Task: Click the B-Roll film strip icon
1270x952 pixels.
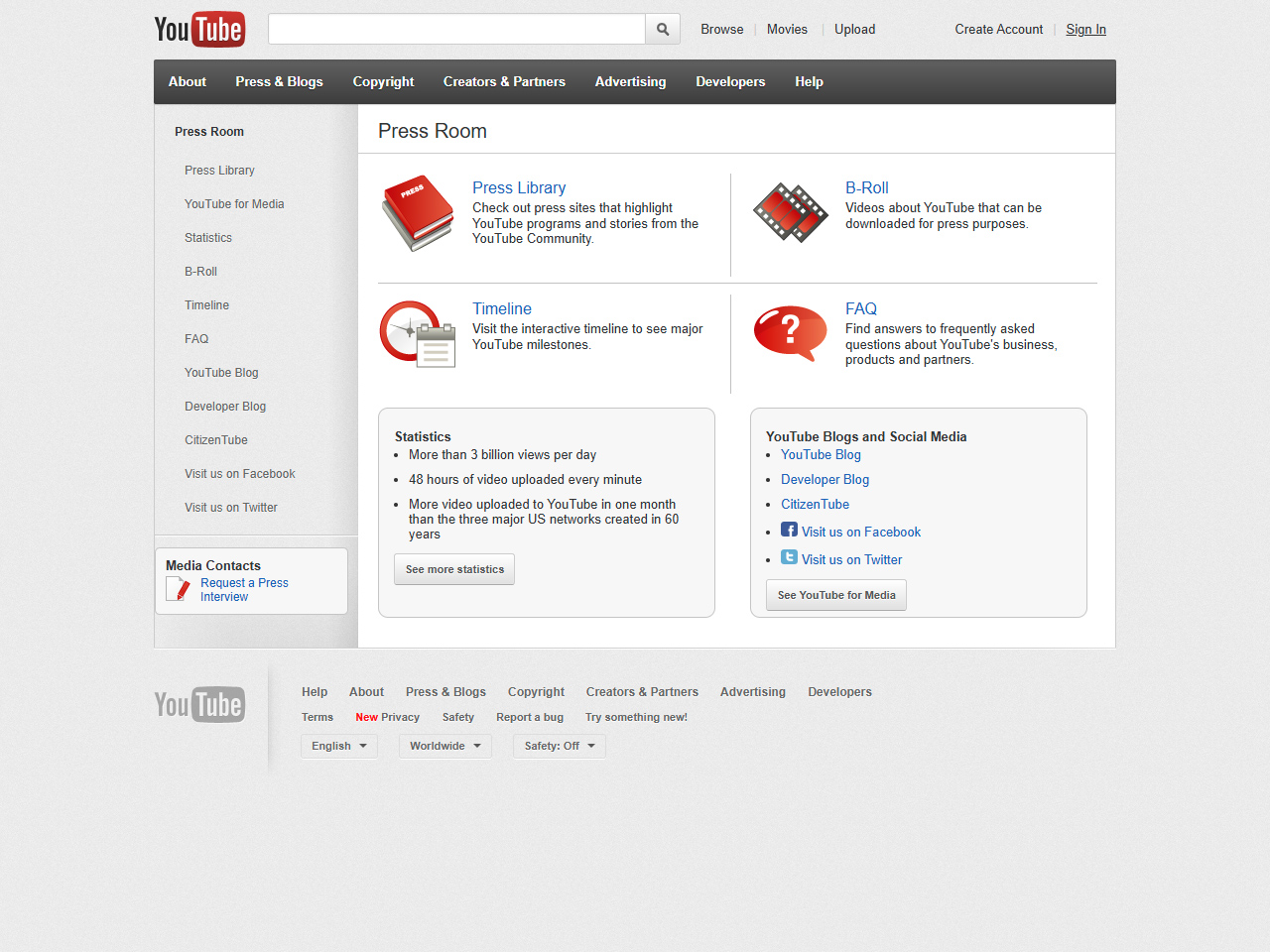Action: [791, 212]
